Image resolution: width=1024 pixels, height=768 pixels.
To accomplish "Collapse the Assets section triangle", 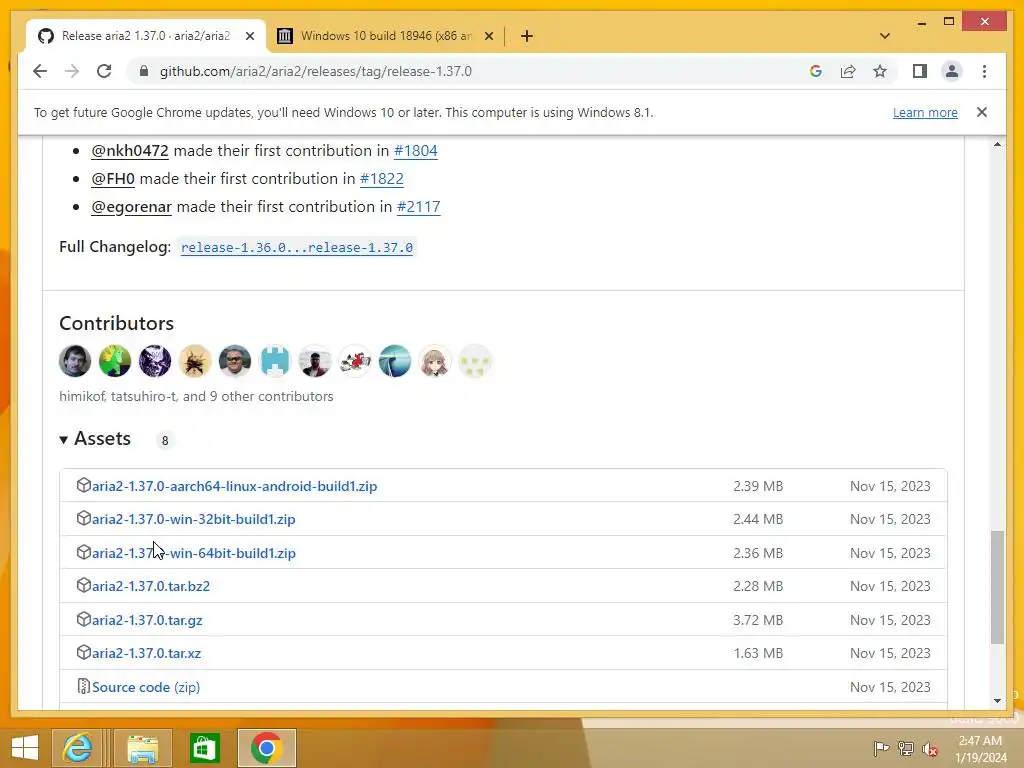I will coord(63,440).
